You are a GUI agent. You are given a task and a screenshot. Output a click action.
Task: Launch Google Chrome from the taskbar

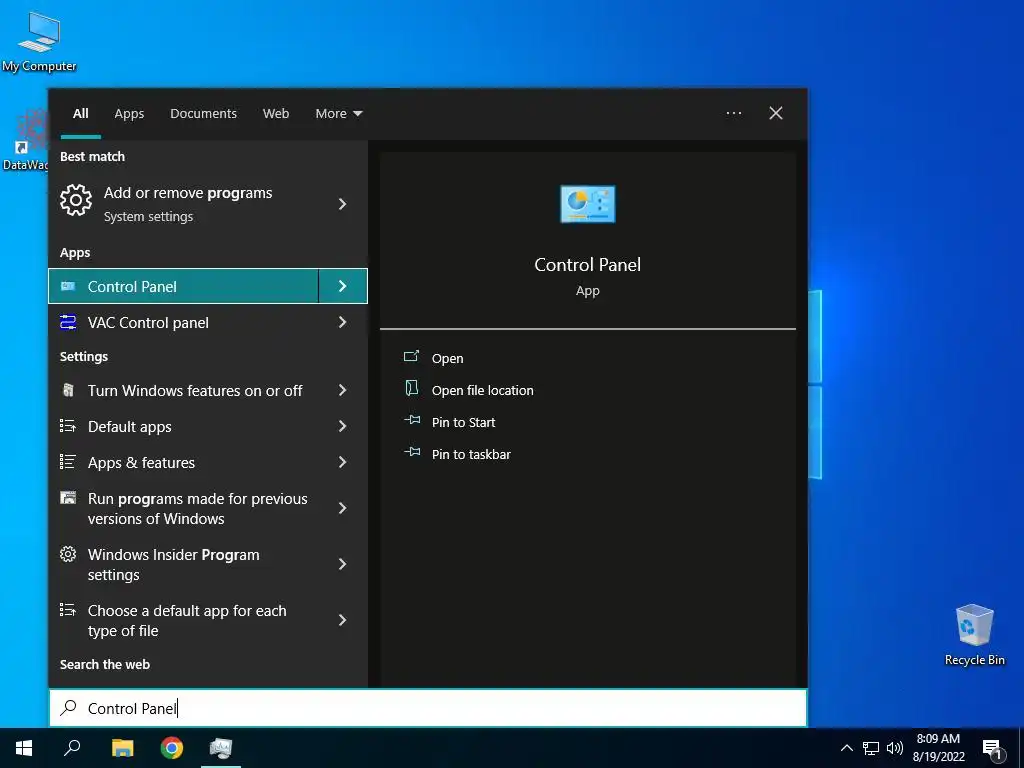172,748
